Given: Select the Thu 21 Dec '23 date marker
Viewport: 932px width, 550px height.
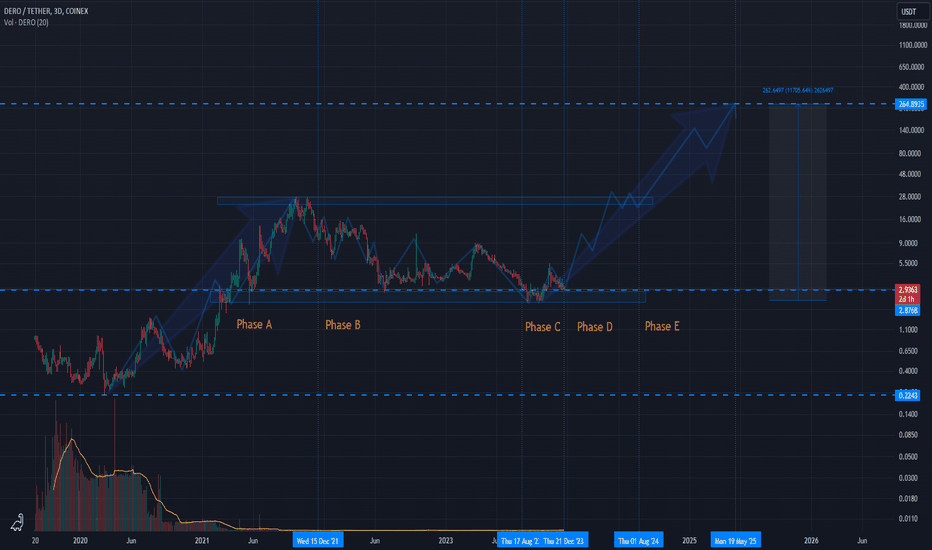Looking at the screenshot, I should [x=563, y=540].
